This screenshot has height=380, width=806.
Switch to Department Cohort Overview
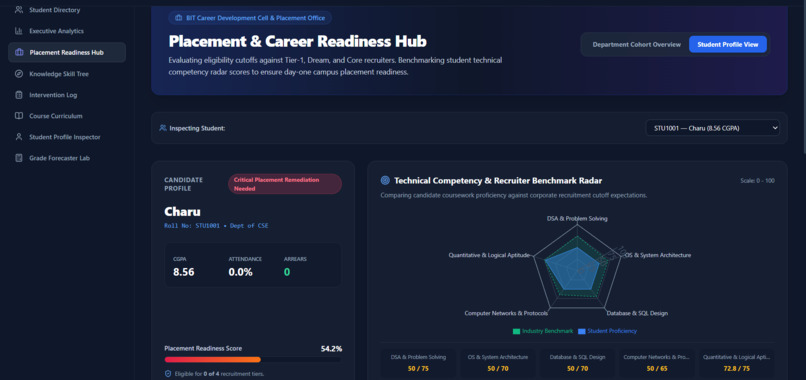coord(636,45)
